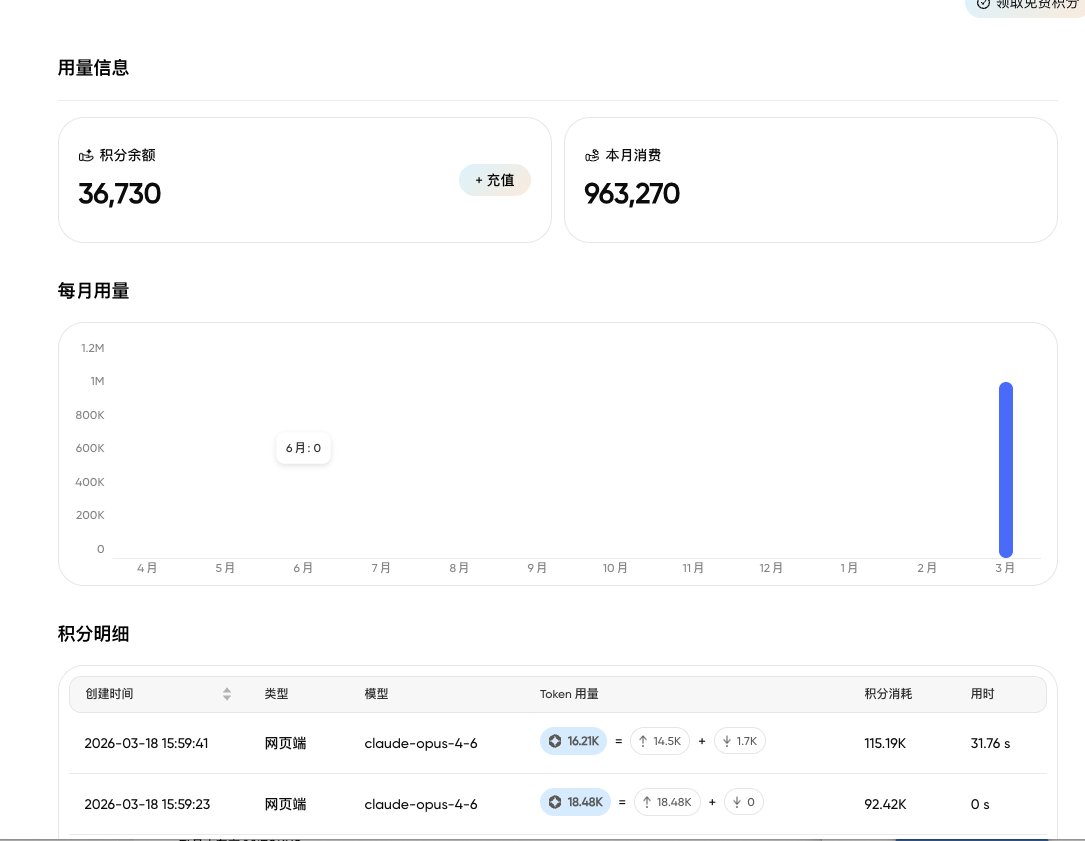This screenshot has height=841, width=1085.
Task: Click the 9月 axis label
Action: pos(537,568)
